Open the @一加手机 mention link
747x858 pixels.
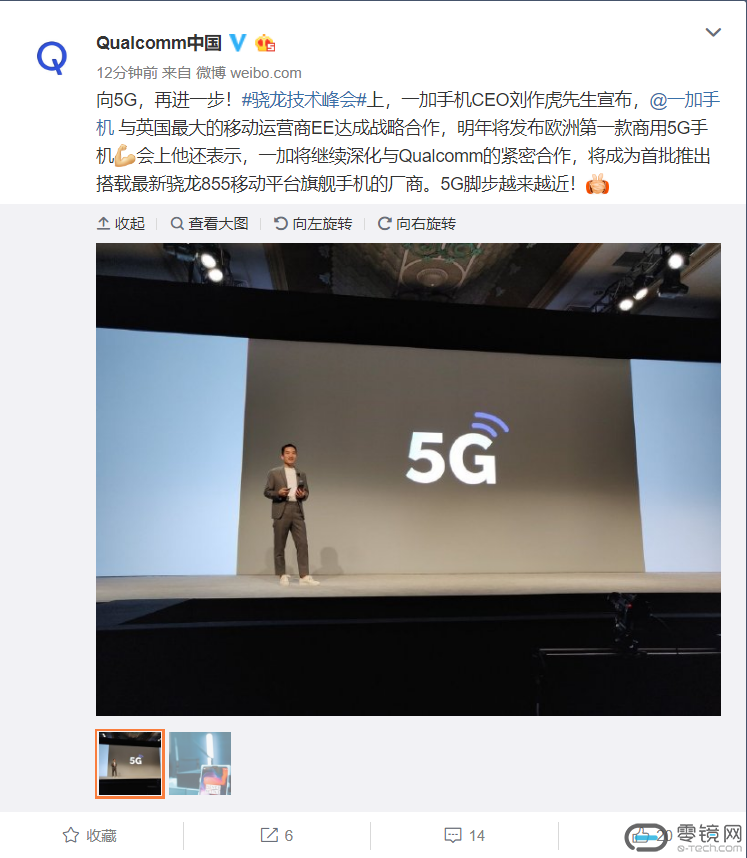(x=408, y=114)
